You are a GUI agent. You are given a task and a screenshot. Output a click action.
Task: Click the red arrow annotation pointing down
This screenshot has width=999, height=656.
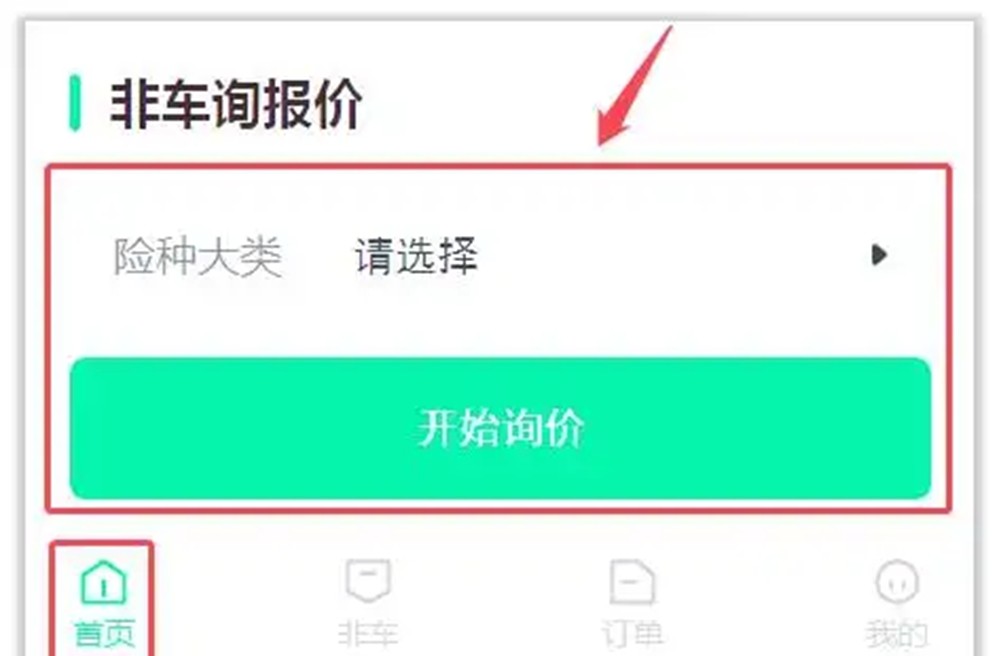[x=635, y=85]
